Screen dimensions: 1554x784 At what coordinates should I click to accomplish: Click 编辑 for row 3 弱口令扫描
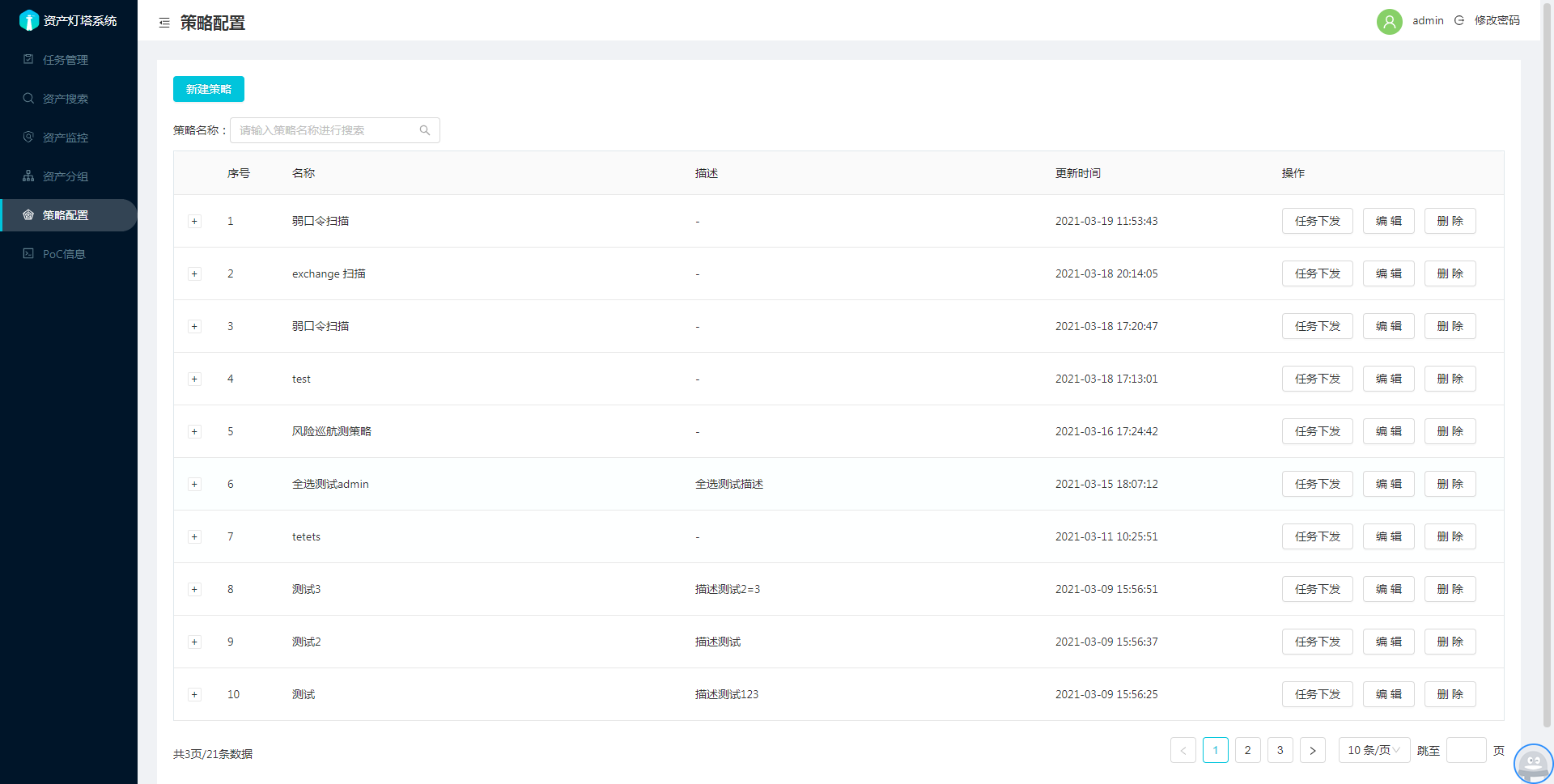[1389, 326]
